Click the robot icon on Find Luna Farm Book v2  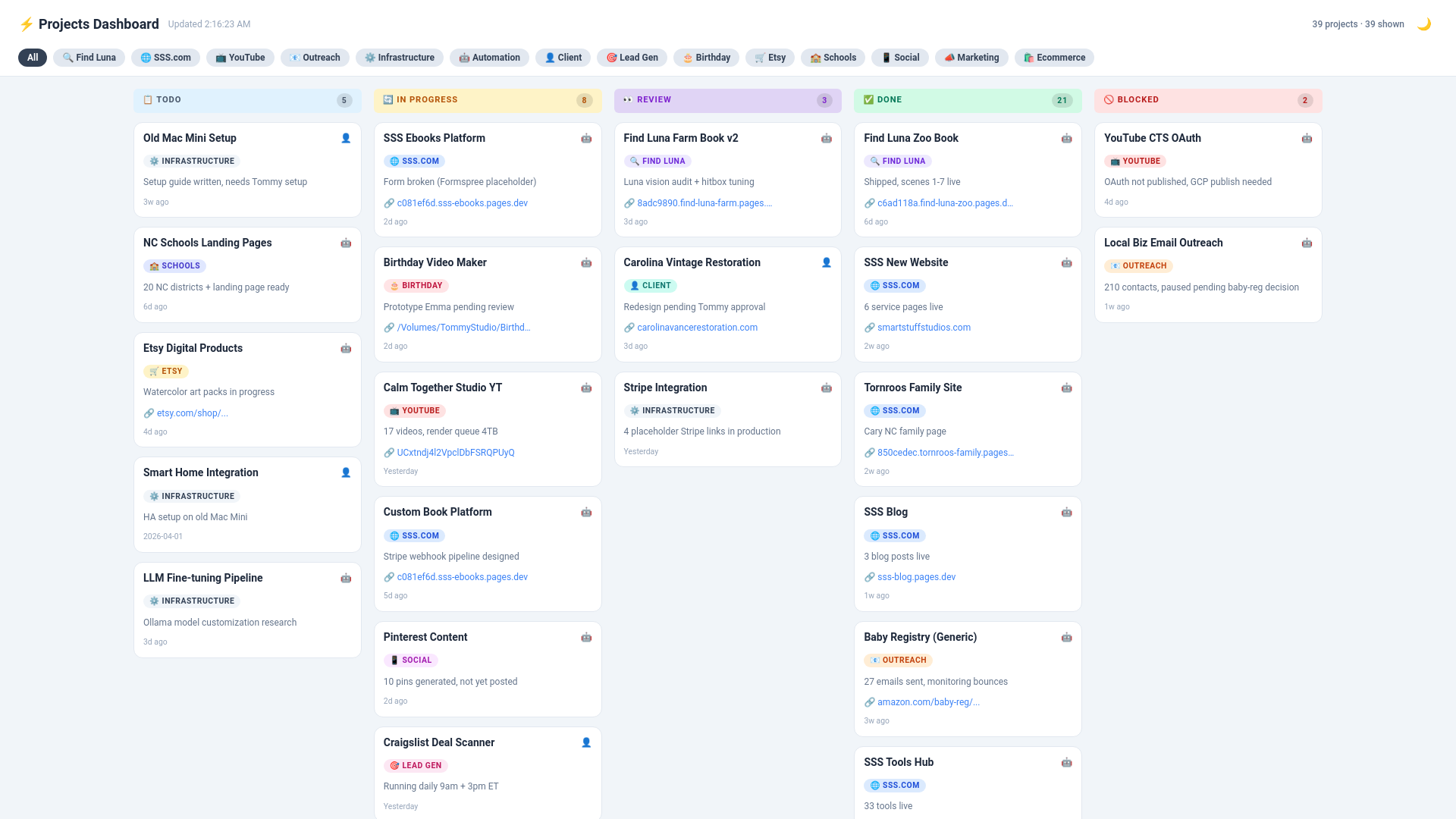(x=827, y=138)
